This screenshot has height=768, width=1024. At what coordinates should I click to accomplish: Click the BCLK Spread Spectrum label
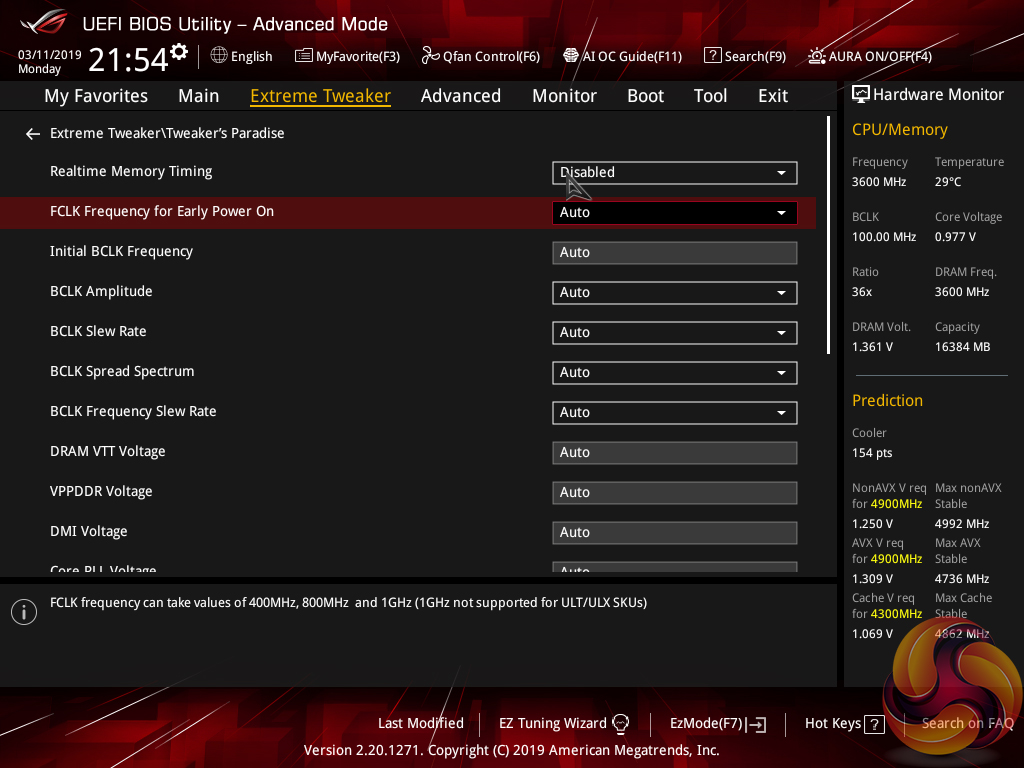[122, 371]
